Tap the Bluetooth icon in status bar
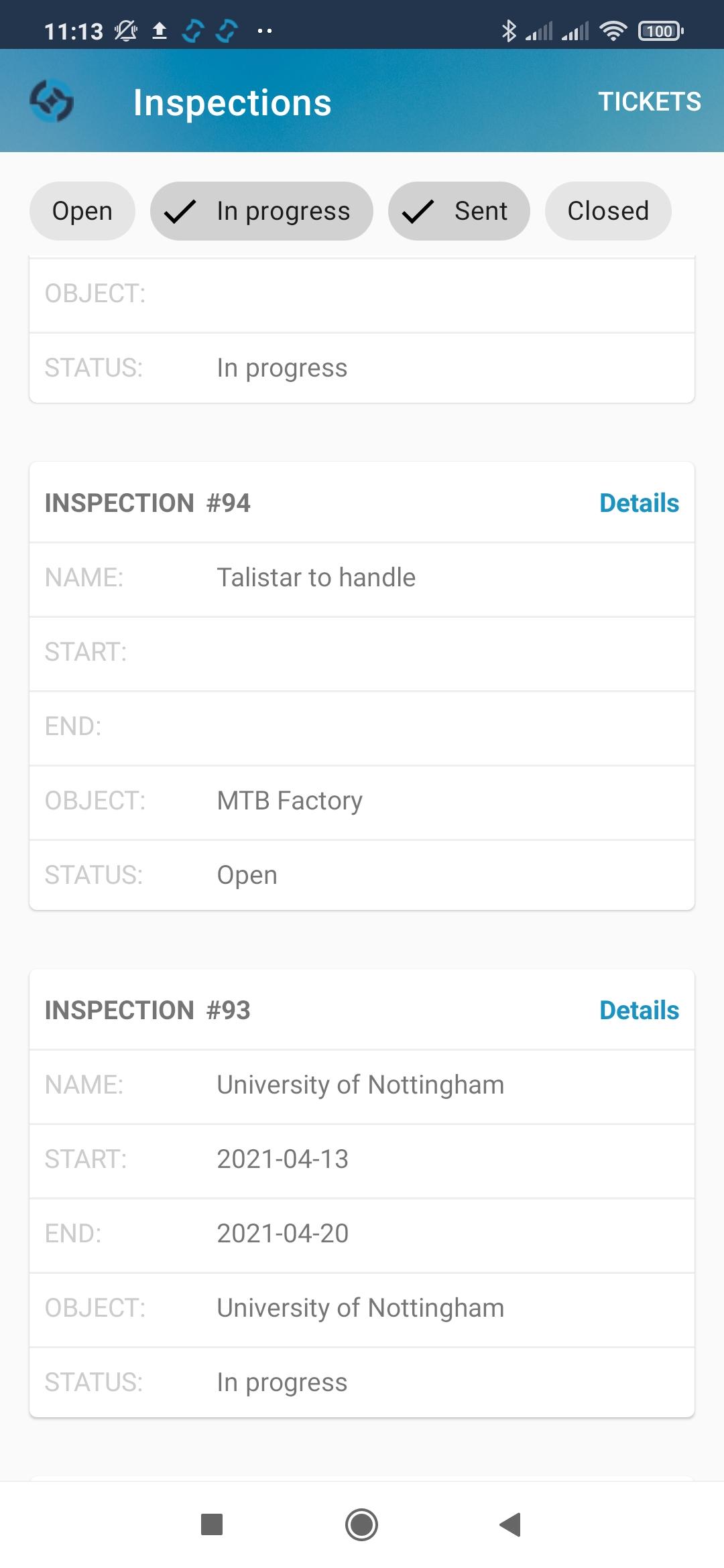This screenshot has width=724, height=1568. pos(509,31)
